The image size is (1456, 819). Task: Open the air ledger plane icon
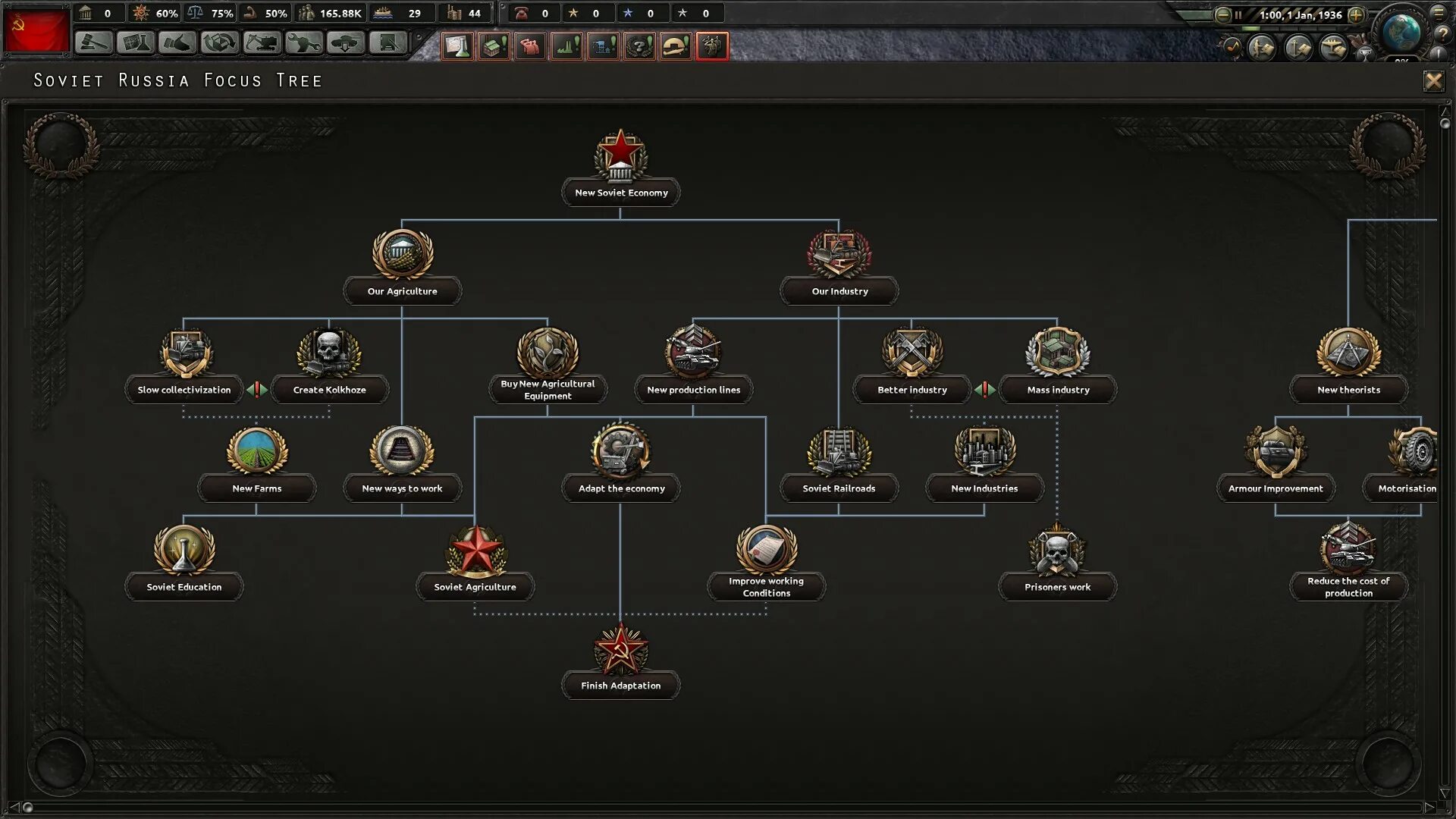(x=1334, y=49)
